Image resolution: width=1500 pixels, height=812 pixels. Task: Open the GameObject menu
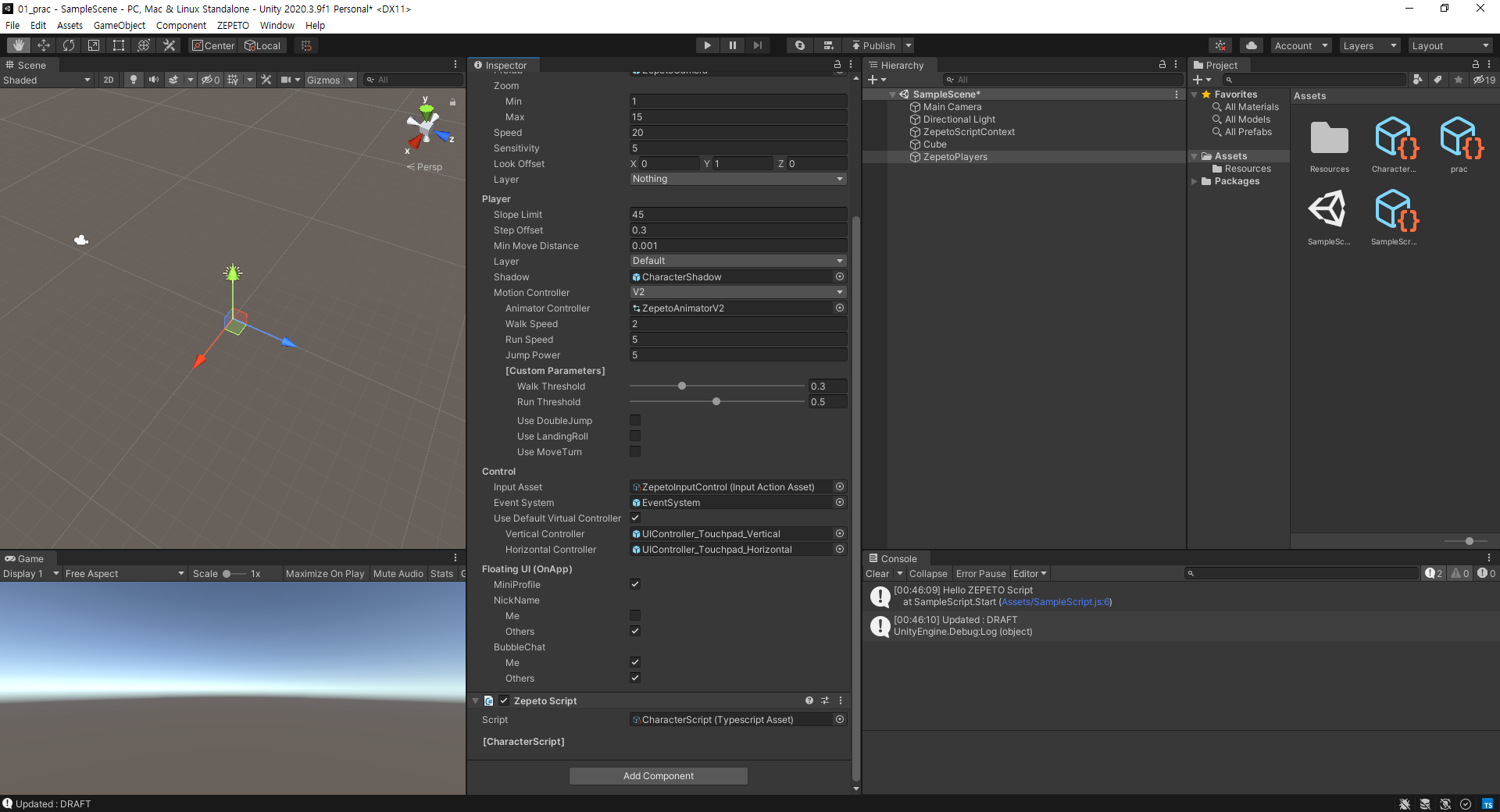pyautogui.click(x=119, y=25)
